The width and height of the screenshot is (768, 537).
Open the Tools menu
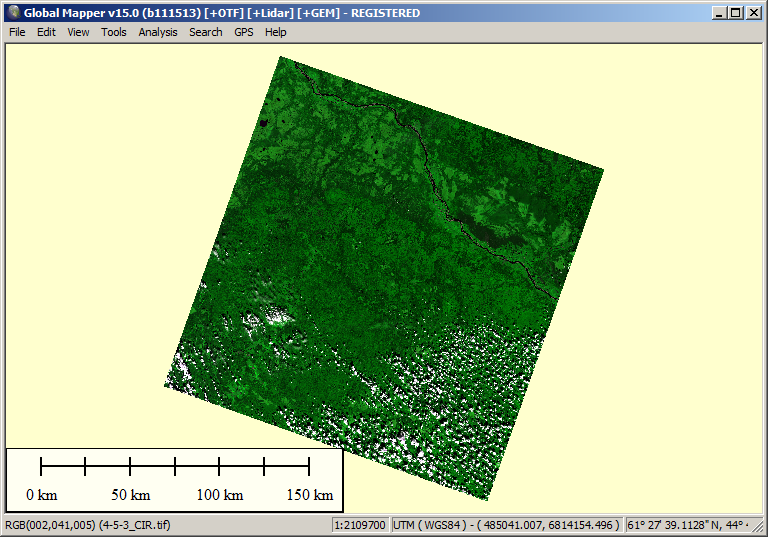[114, 32]
